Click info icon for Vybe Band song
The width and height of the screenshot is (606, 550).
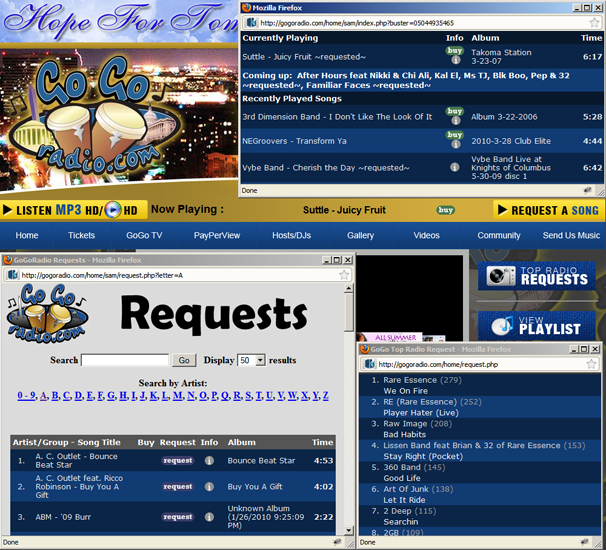pyautogui.click(x=455, y=168)
